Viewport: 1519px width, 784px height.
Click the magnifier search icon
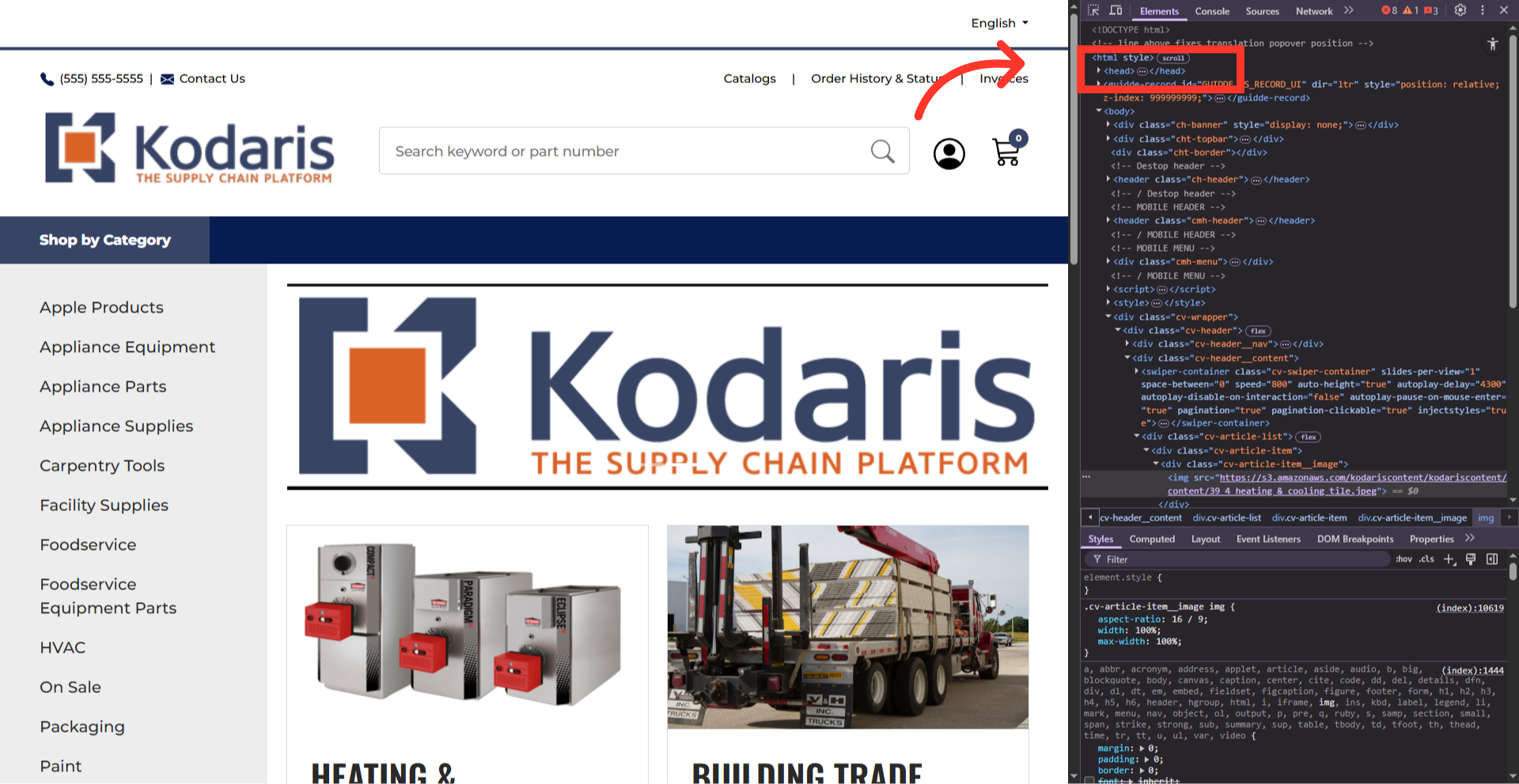pyautogui.click(x=882, y=151)
